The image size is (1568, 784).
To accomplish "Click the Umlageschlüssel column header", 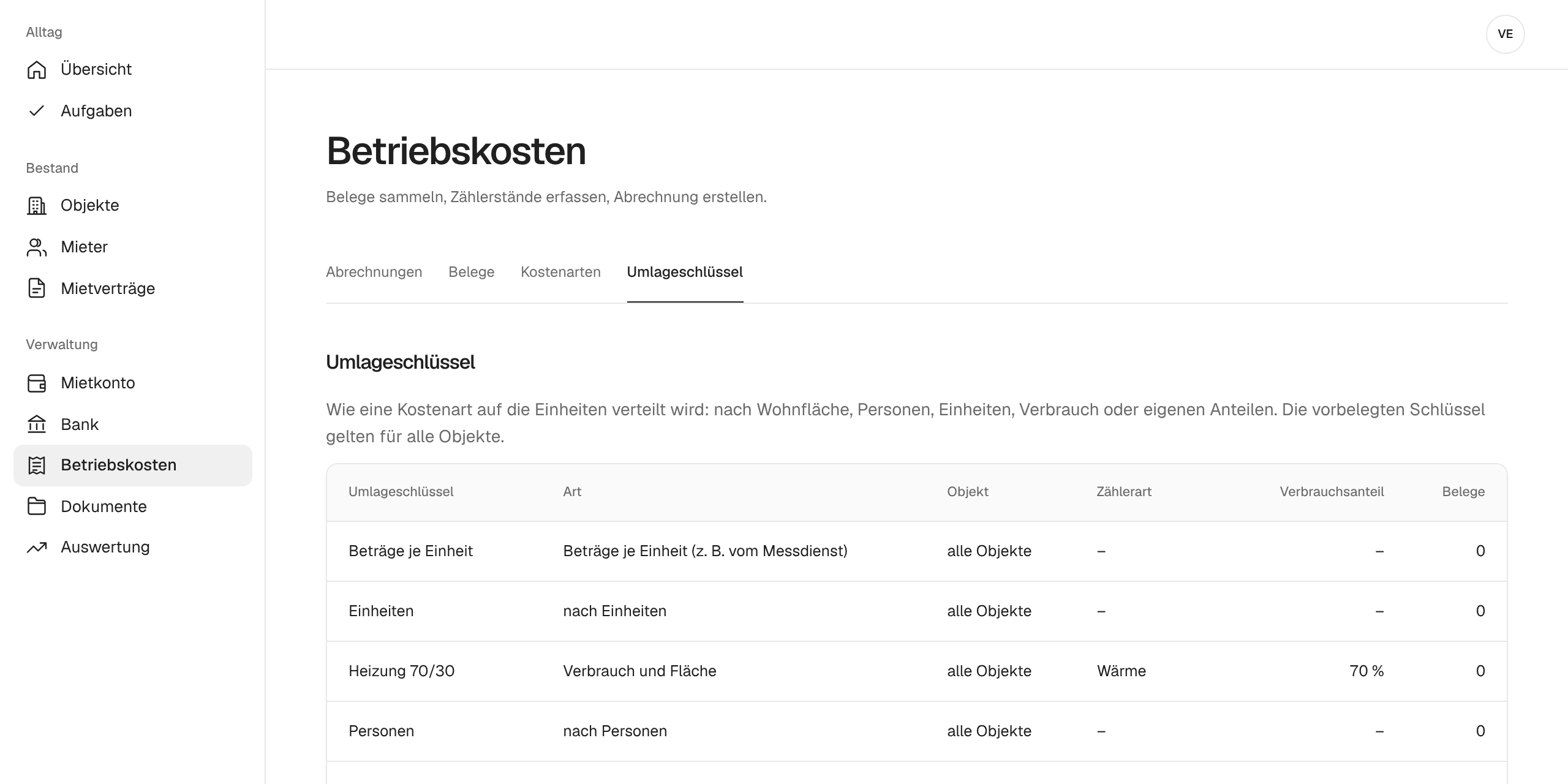I will pyautogui.click(x=401, y=492).
